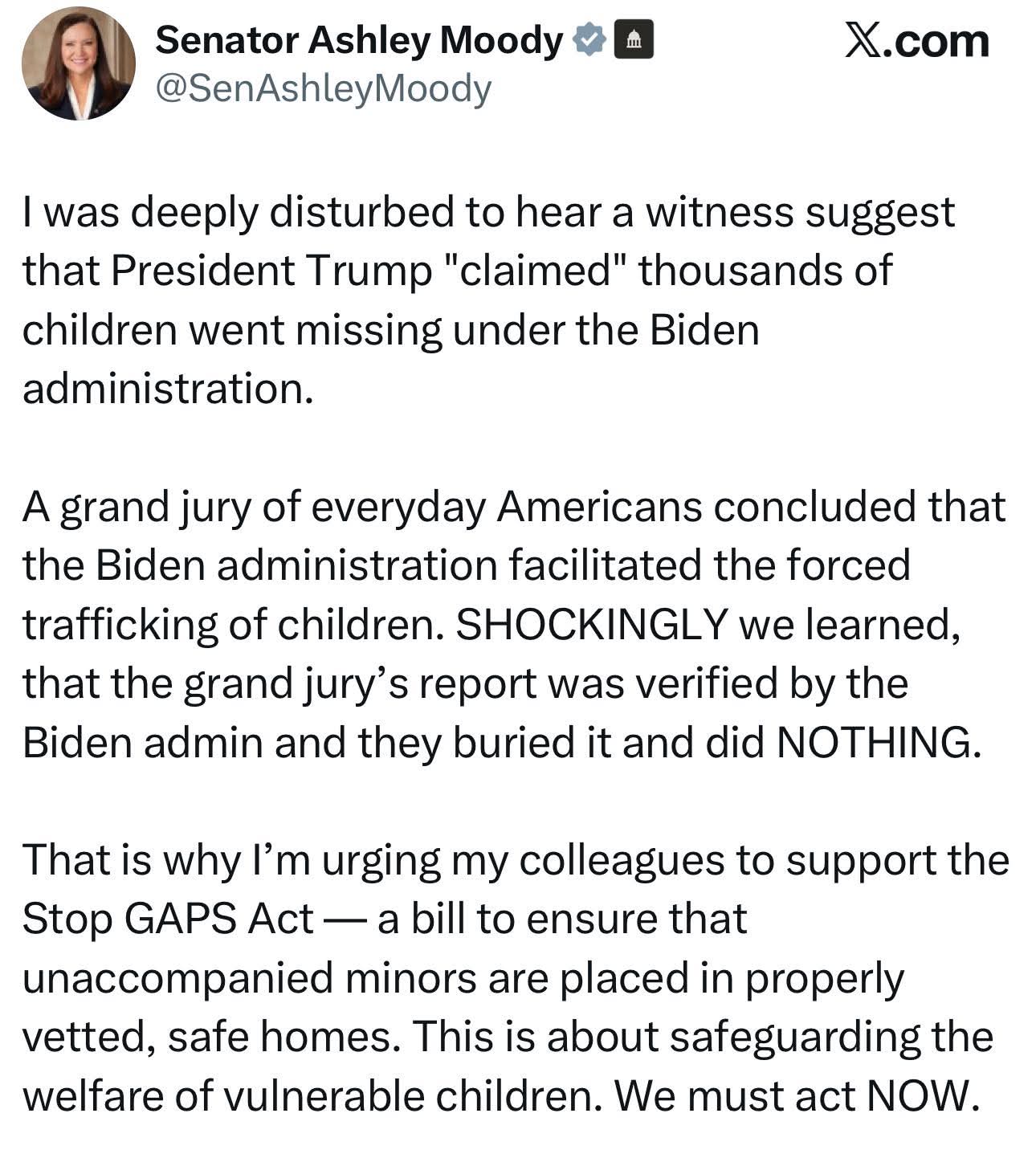Open the @SenAshleyMoody handle link
This screenshot has height=1150, width=1036.
pos(323,88)
